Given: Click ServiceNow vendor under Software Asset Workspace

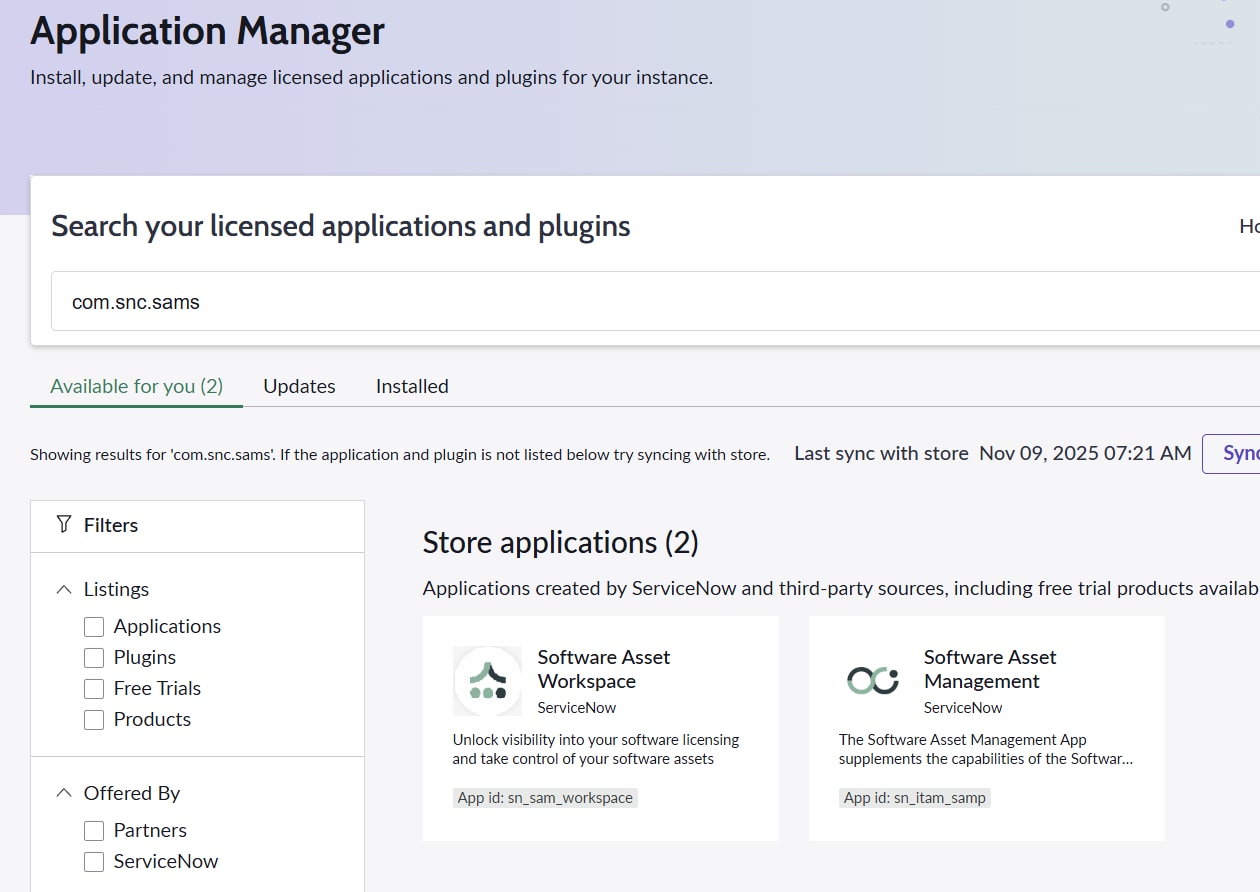Looking at the screenshot, I should click(577, 707).
